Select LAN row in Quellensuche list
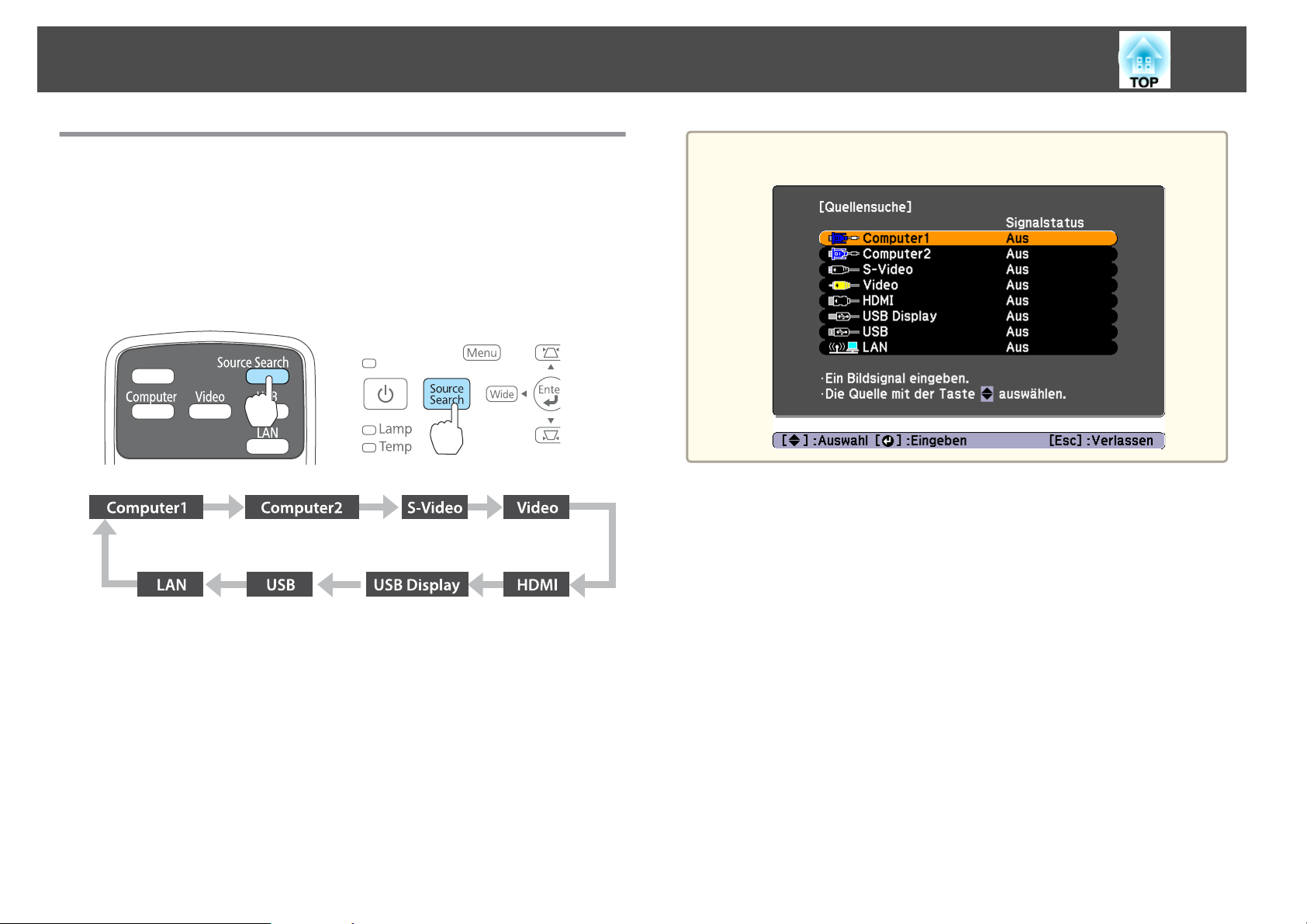Viewport: 1307px width, 924px height. 968,347
